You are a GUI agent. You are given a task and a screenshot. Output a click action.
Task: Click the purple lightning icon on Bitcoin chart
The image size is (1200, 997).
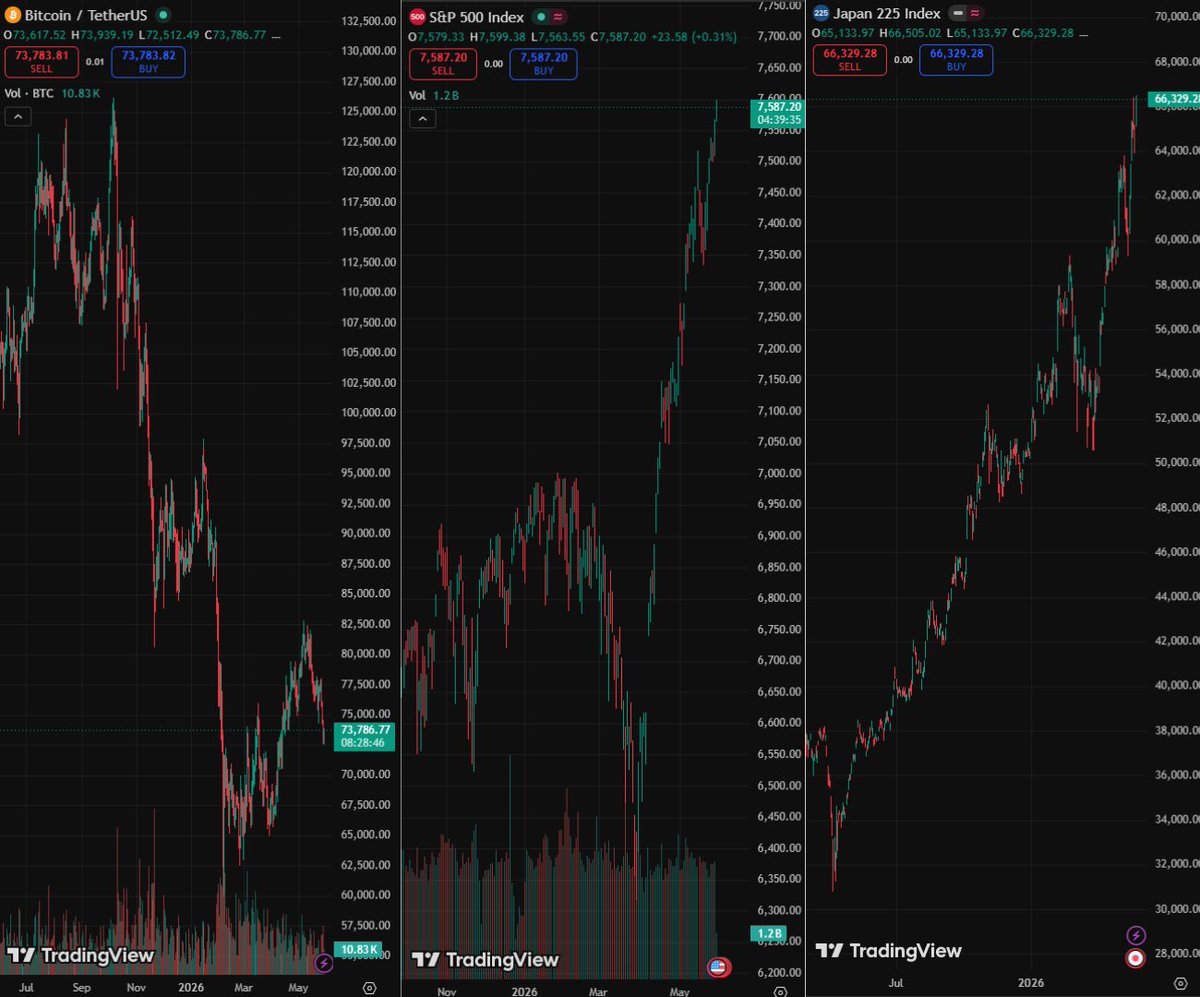324,964
